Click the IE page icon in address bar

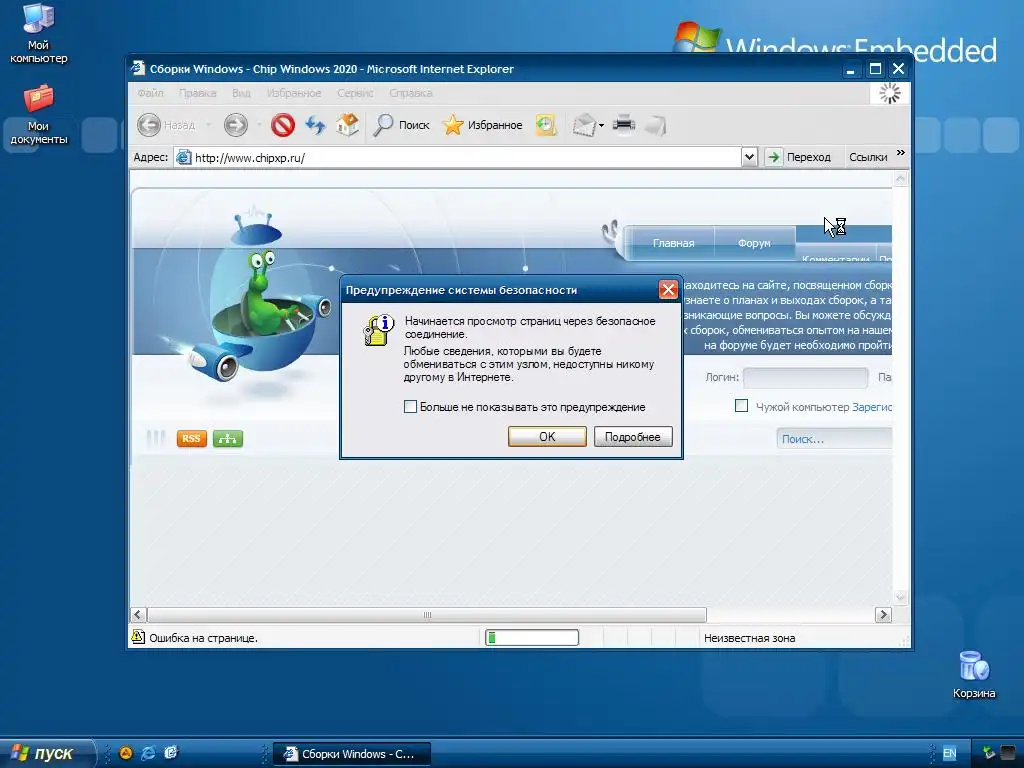point(184,157)
